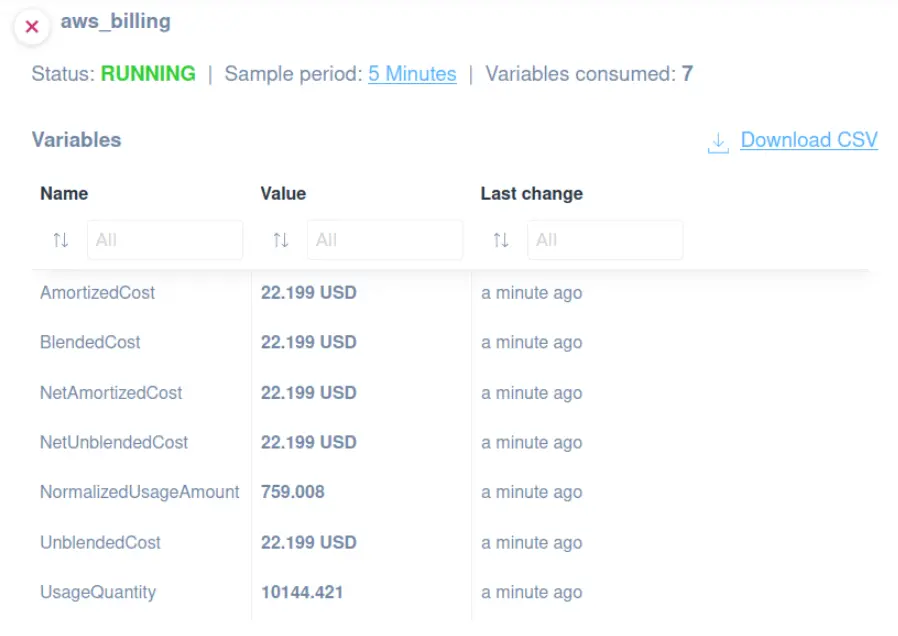The image size is (898, 636).
Task: Sort the table by Last change arrows
Action: (501, 240)
